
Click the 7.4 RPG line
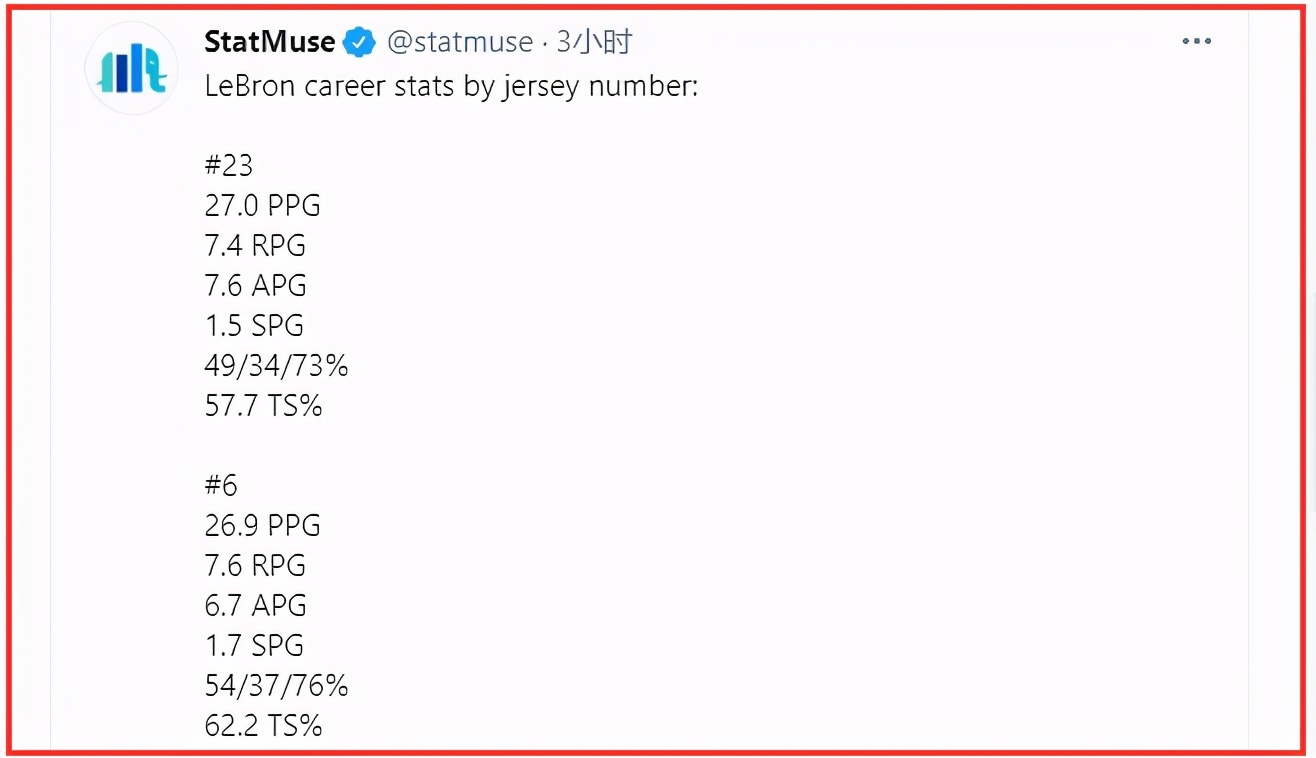[255, 246]
